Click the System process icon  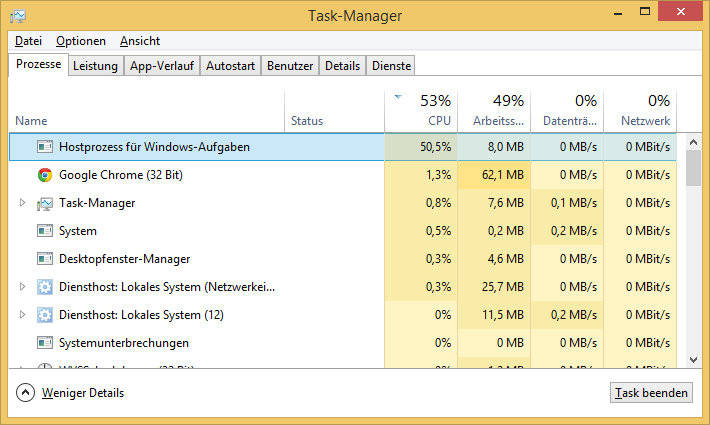tap(45, 231)
